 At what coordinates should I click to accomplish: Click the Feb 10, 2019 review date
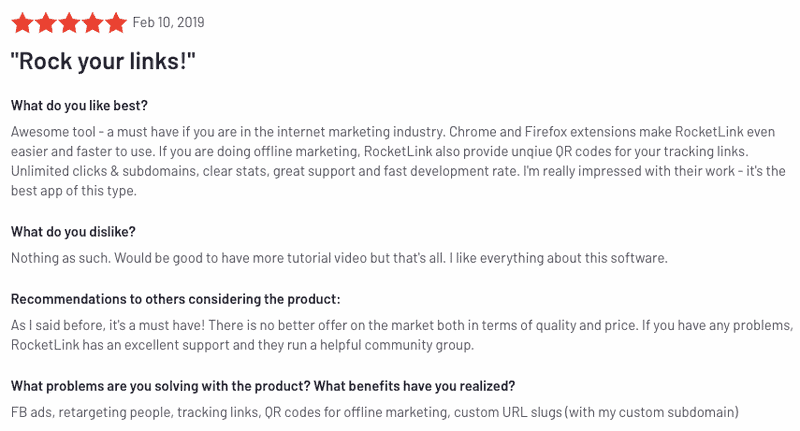(168, 22)
